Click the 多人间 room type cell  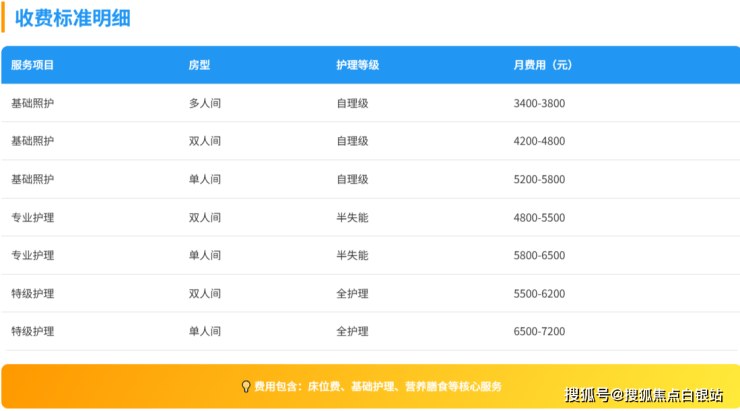(205, 103)
